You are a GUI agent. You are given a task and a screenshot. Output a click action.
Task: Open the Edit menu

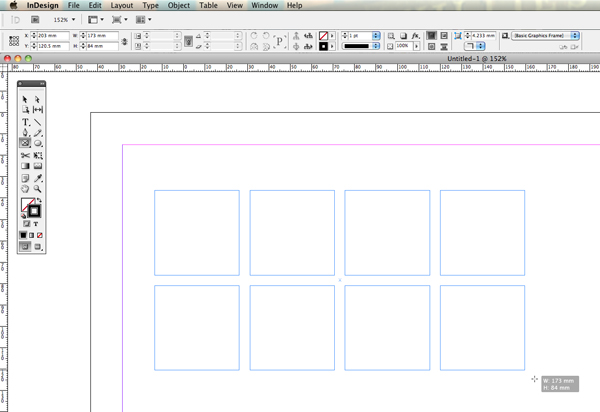95,5
